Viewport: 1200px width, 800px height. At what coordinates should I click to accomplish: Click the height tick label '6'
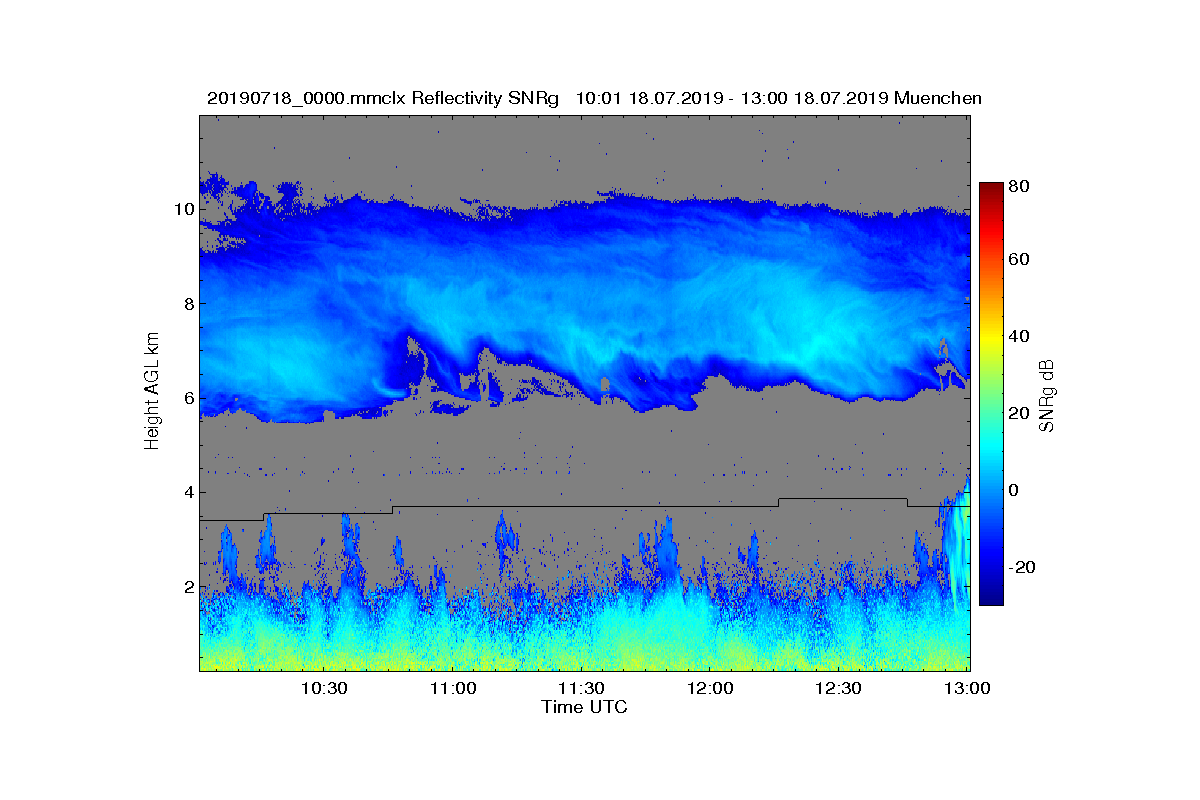188,398
